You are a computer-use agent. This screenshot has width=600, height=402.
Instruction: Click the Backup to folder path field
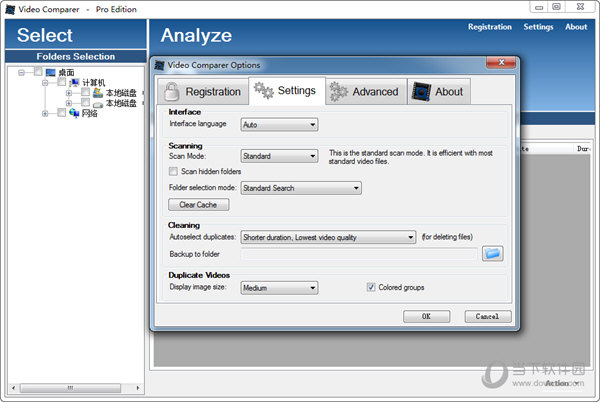click(x=359, y=254)
